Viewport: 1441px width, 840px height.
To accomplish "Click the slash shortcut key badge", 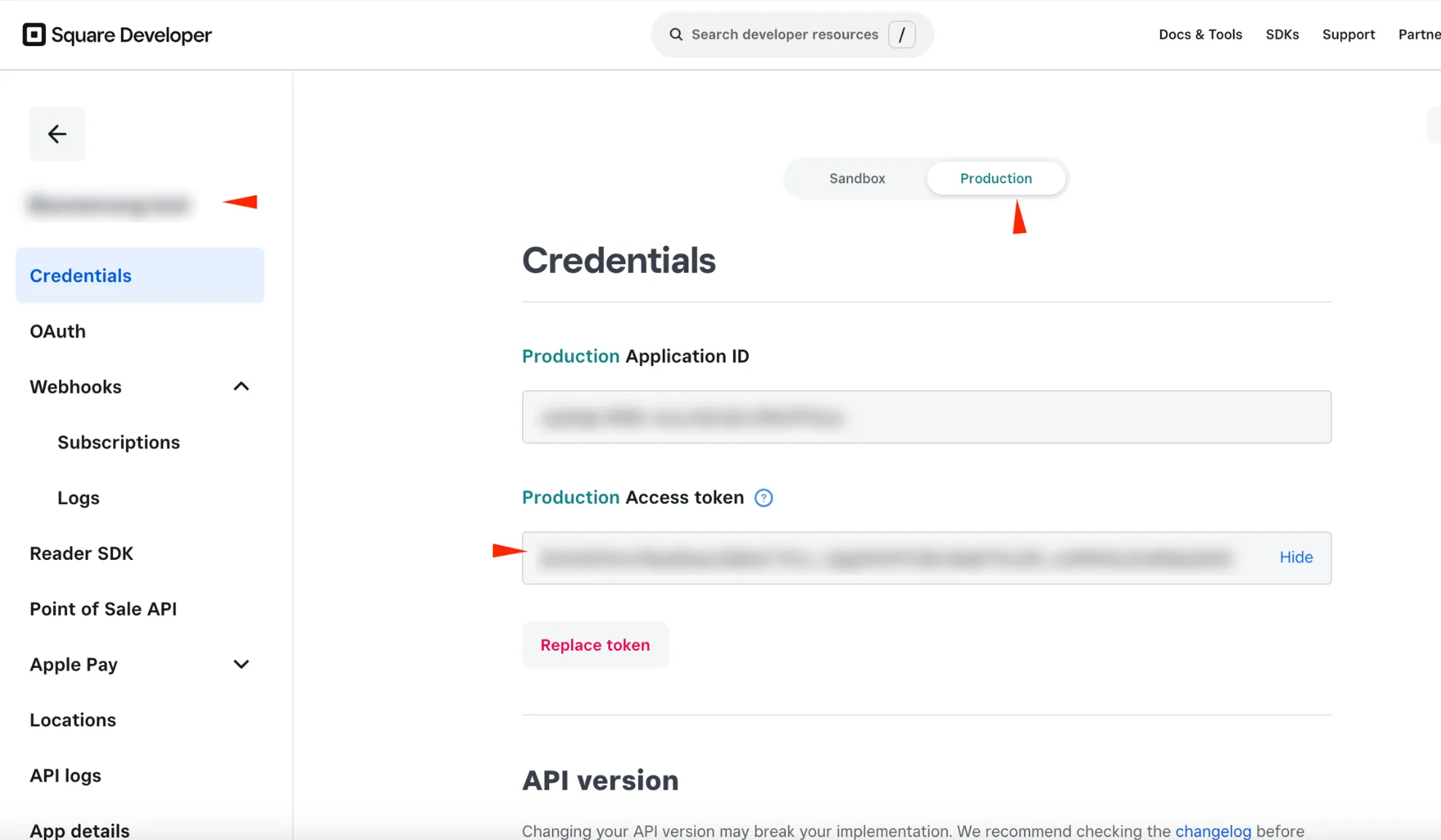I will point(901,34).
